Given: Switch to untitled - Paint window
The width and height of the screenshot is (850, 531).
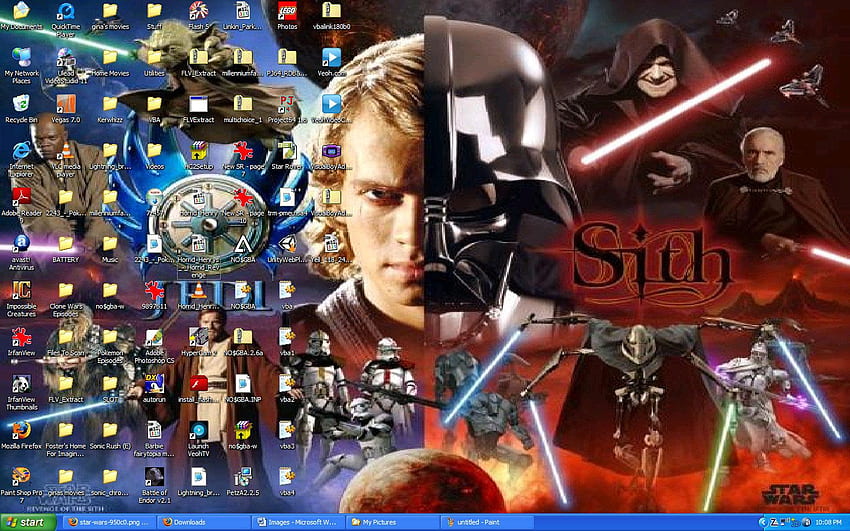Looking at the screenshot, I should [486, 522].
